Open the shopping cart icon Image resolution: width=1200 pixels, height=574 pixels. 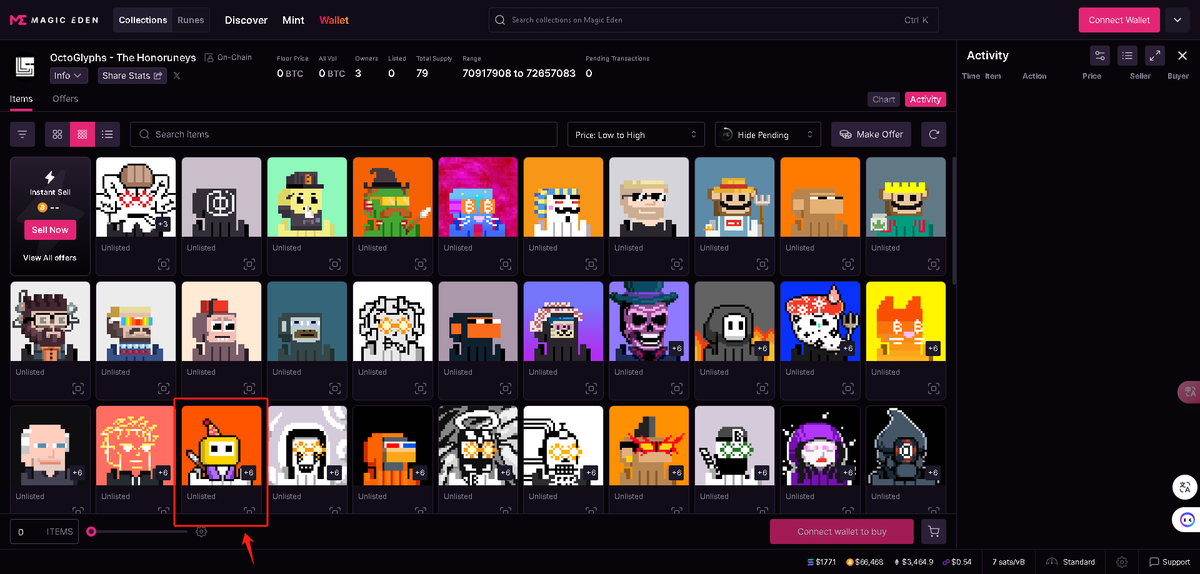tap(934, 532)
